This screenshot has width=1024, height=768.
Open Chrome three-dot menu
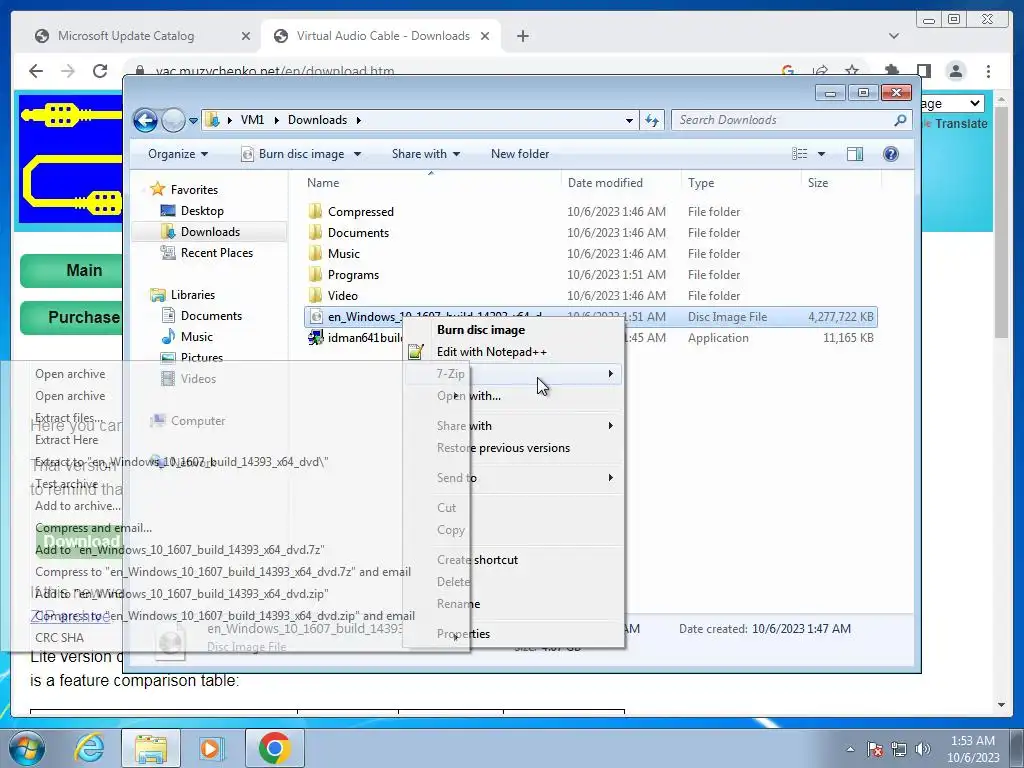coord(989,71)
